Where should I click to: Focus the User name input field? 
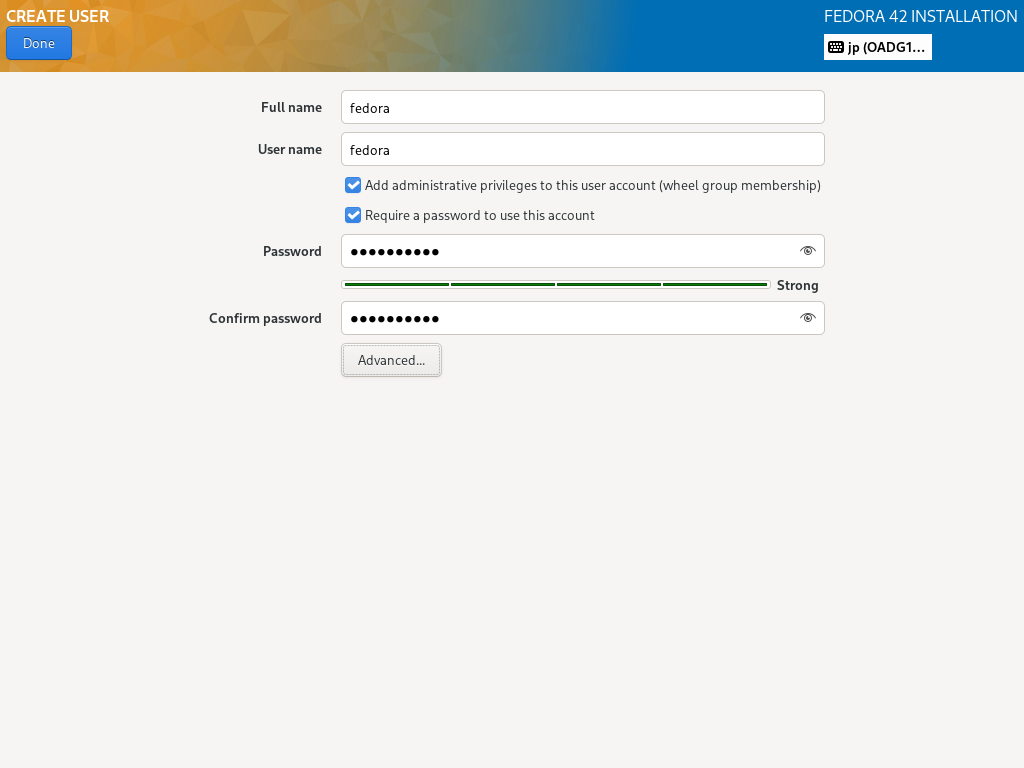tap(583, 150)
